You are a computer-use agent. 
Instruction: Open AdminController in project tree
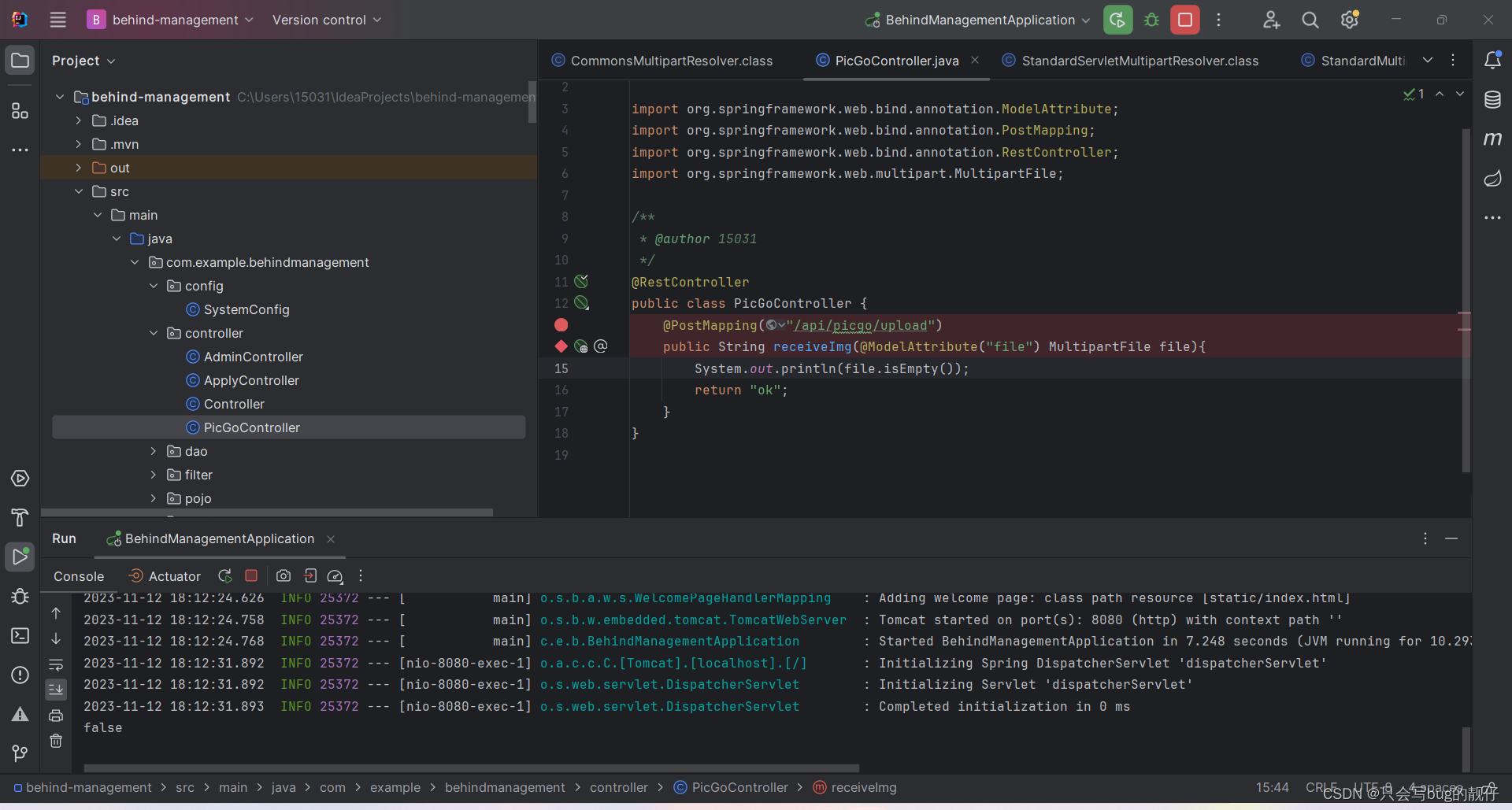[x=254, y=357]
